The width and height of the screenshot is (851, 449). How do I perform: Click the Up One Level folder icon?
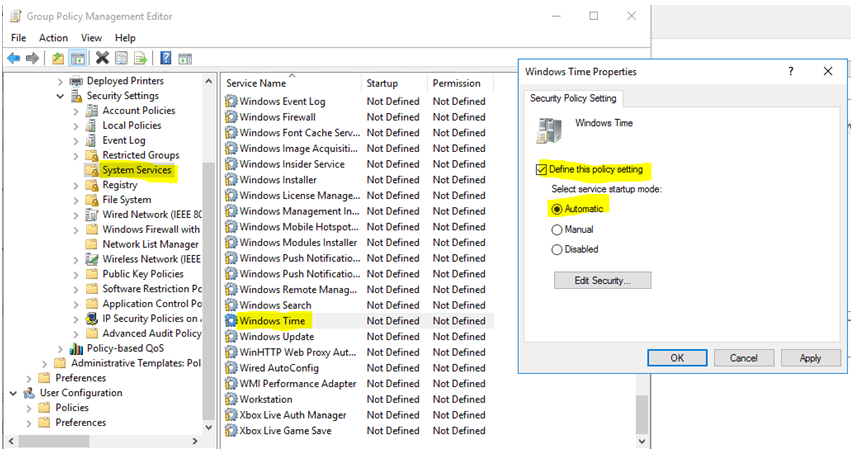coord(58,59)
